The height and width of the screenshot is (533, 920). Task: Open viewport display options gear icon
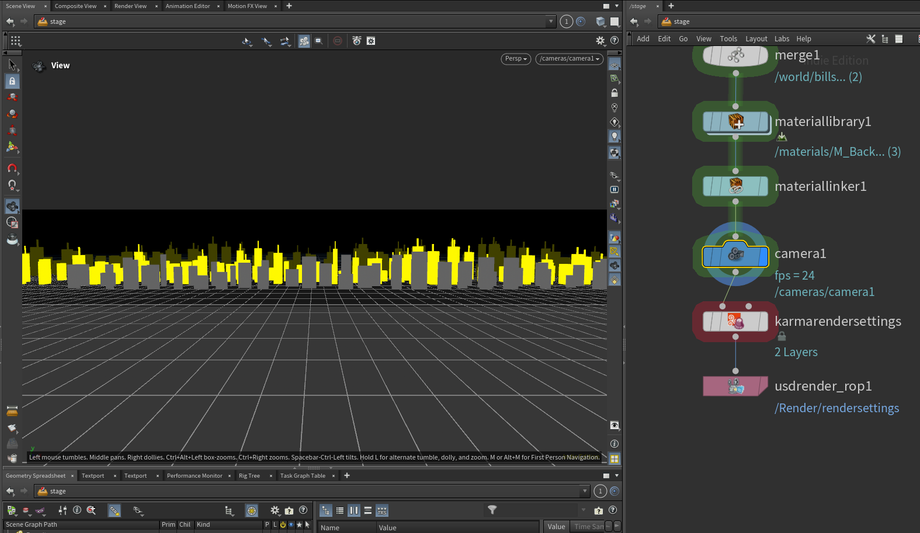tap(600, 41)
